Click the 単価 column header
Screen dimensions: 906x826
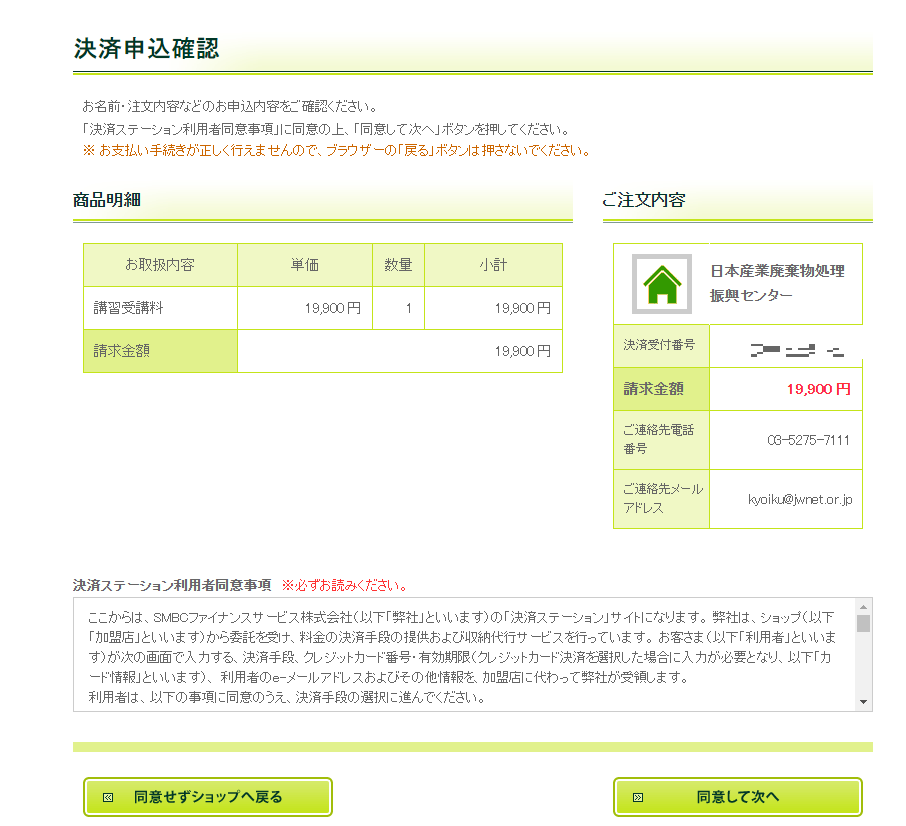pos(304,265)
